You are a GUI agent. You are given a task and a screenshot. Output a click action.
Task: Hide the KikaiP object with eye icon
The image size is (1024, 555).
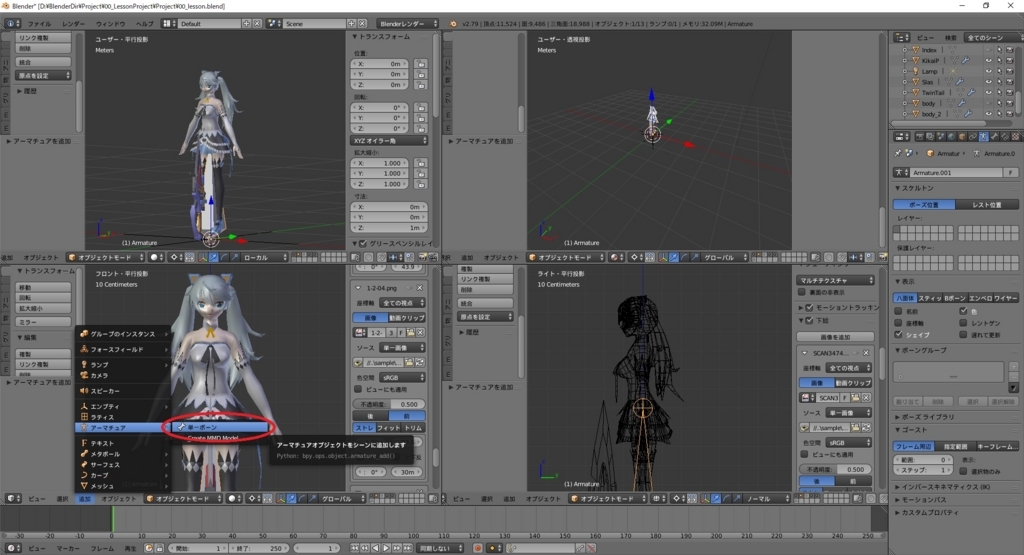988,61
